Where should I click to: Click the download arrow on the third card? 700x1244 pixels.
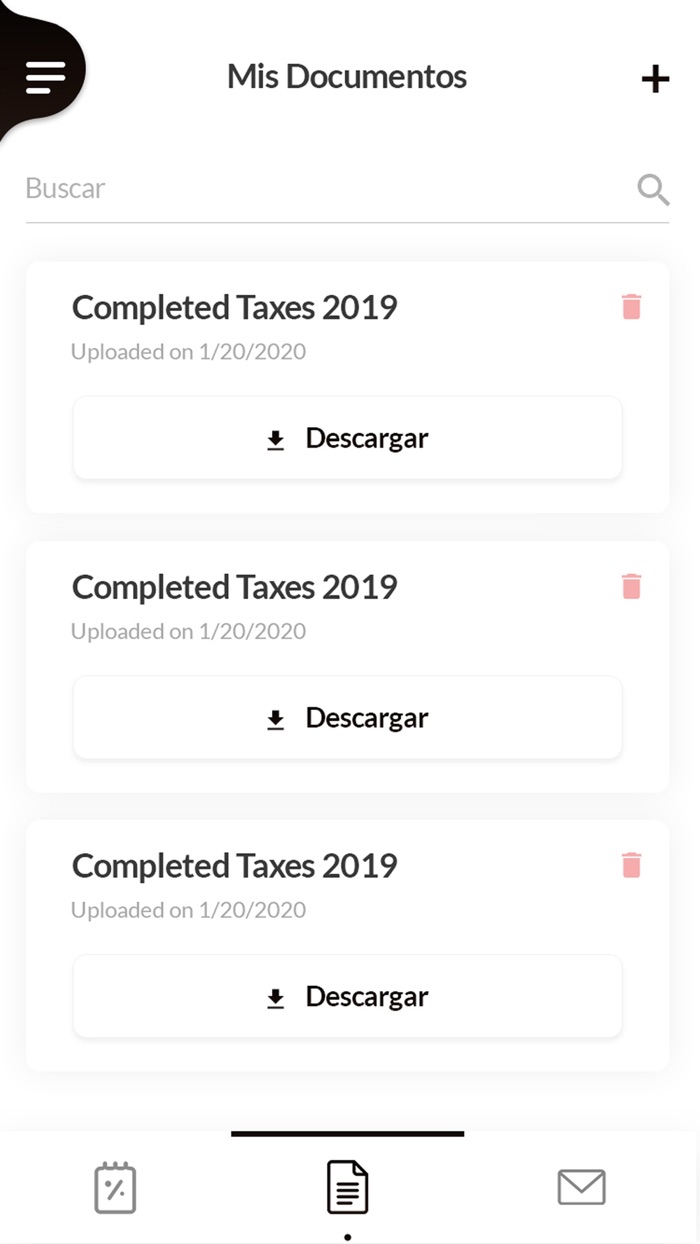click(x=274, y=996)
